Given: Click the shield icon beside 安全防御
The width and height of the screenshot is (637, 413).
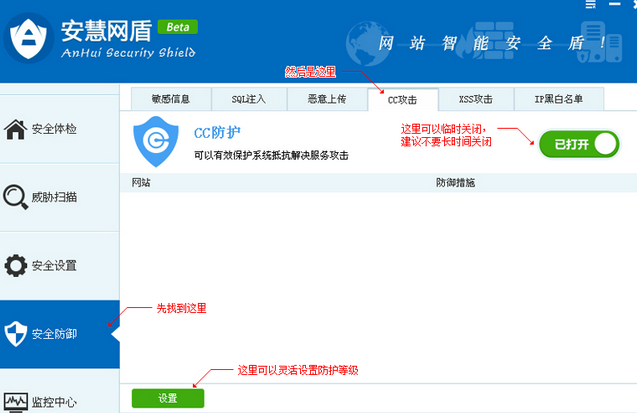Looking at the screenshot, I should [15, 334].
